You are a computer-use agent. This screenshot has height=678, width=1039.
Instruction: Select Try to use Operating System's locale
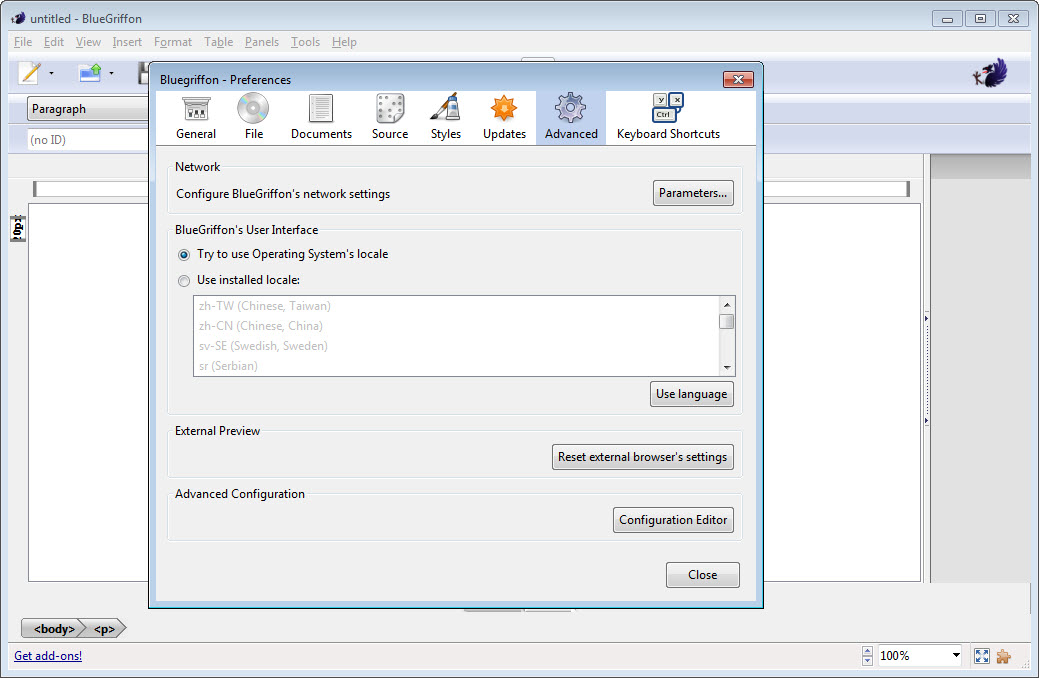point(184,255)
